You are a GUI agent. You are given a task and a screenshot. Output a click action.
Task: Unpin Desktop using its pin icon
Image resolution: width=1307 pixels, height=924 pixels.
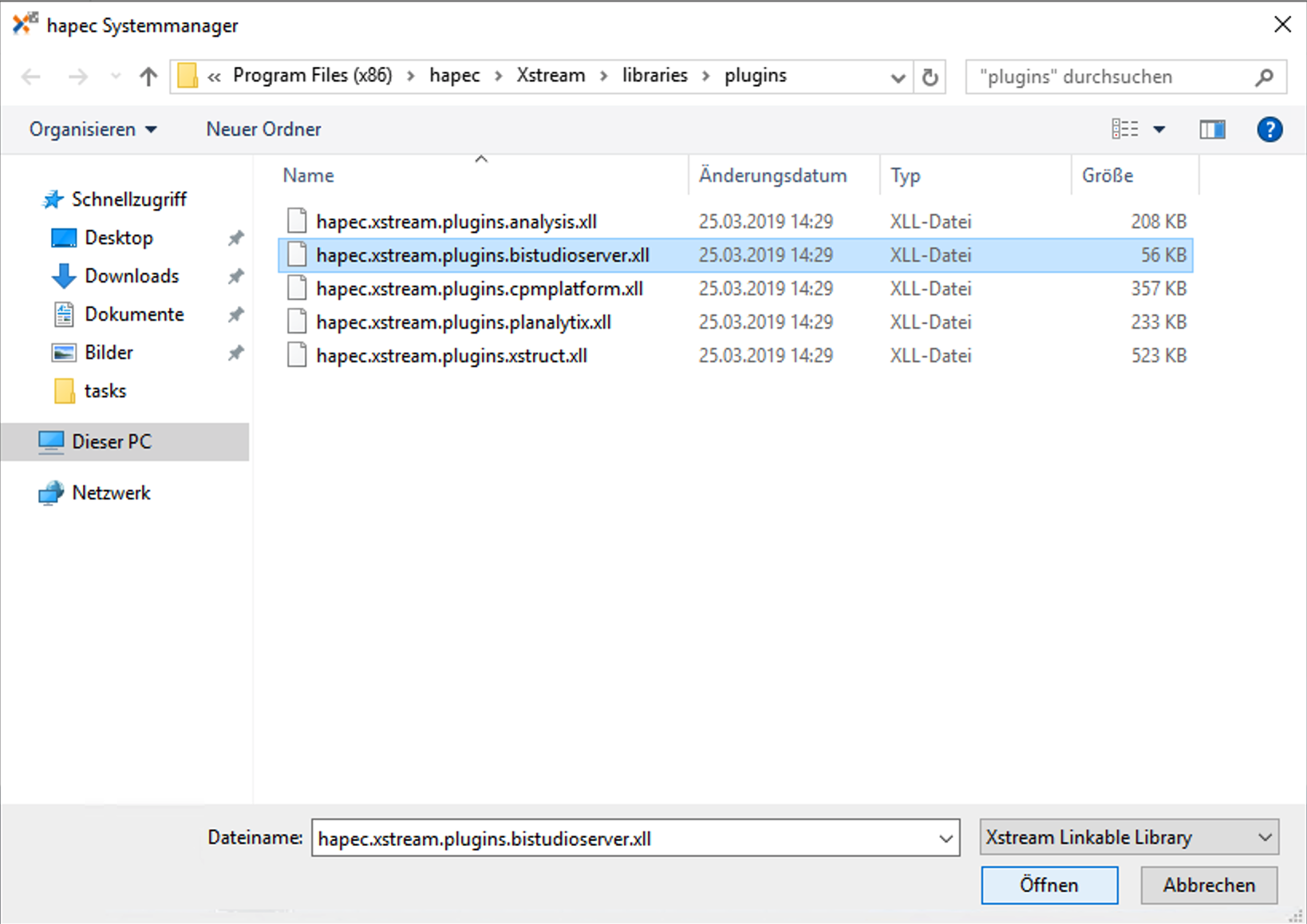(235, 238)
